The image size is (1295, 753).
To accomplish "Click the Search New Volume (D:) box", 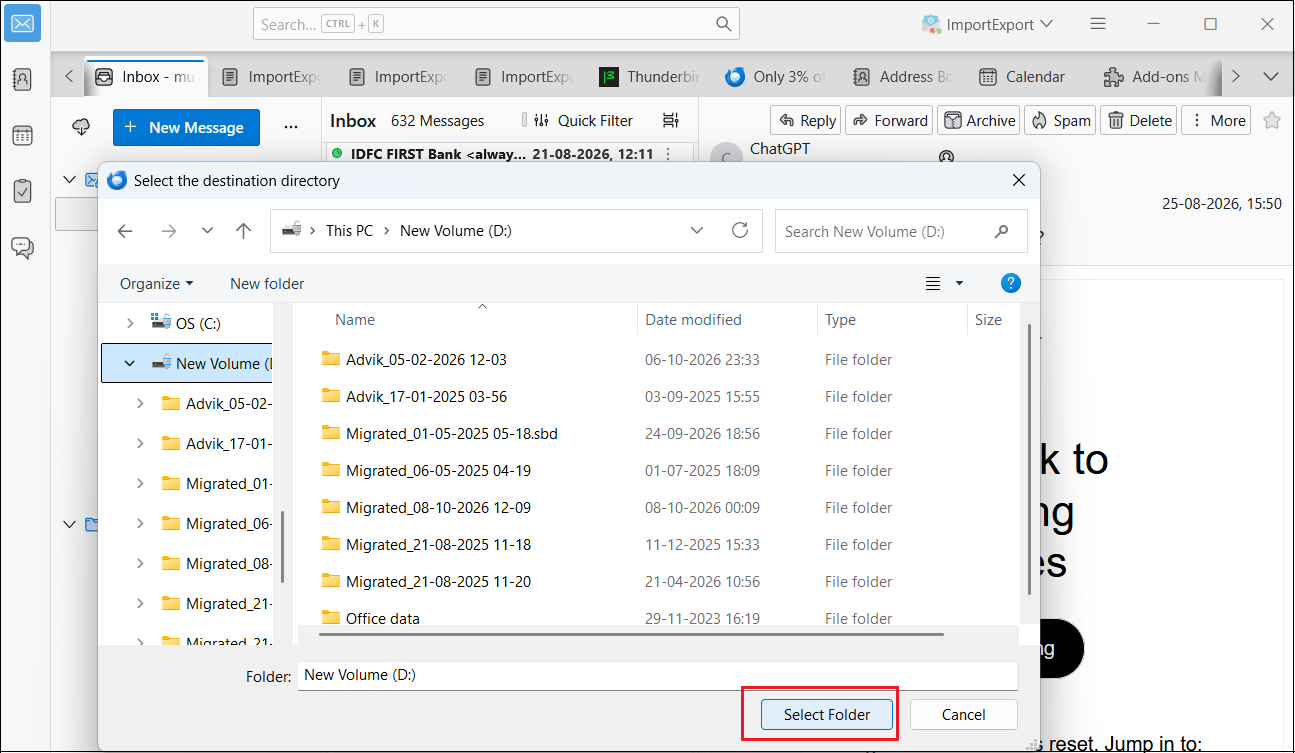I will 901,231.
